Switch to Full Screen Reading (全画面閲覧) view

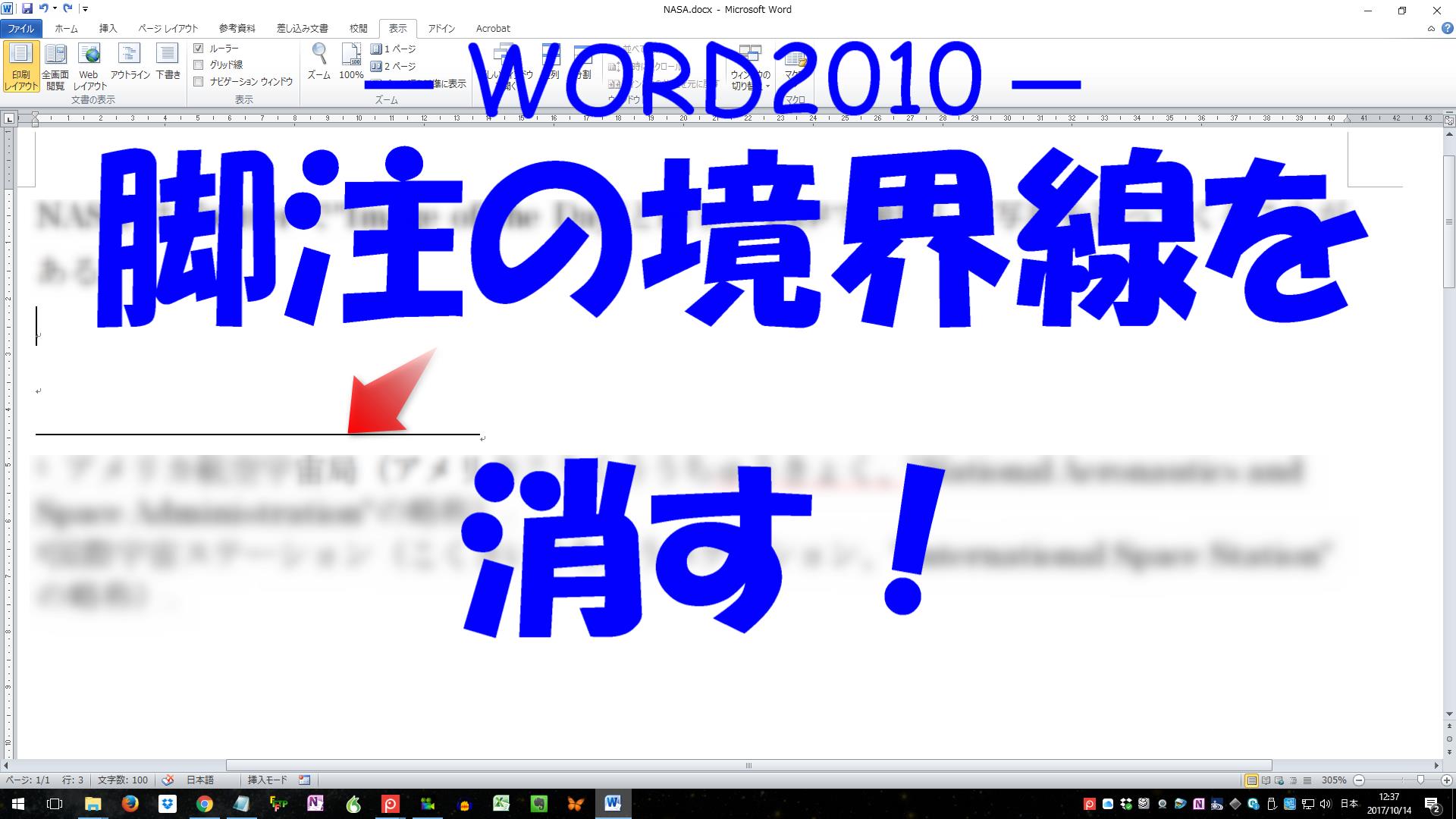click(x=55, y=67)
